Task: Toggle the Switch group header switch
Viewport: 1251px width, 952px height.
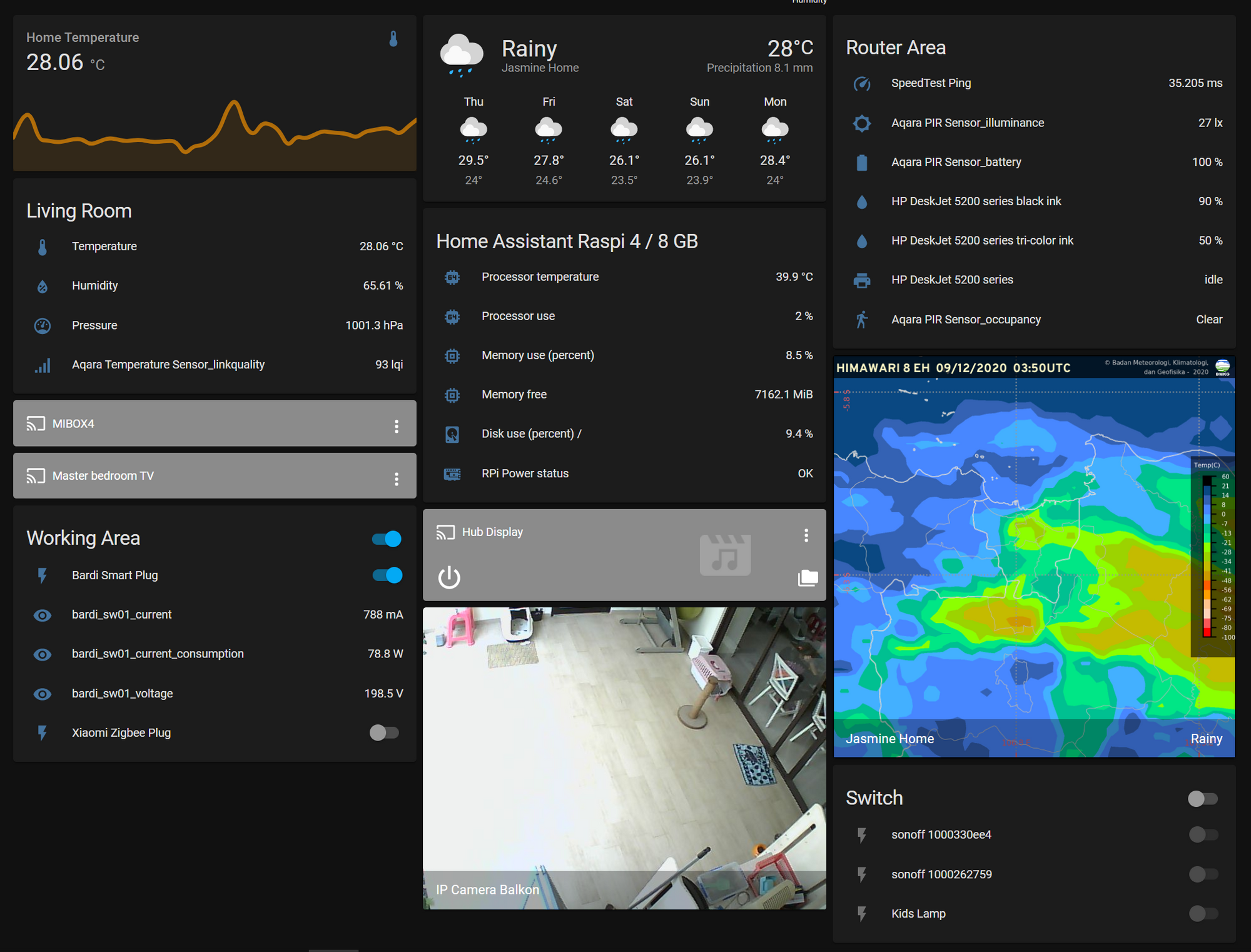Action: click(x=1202, y=798)
